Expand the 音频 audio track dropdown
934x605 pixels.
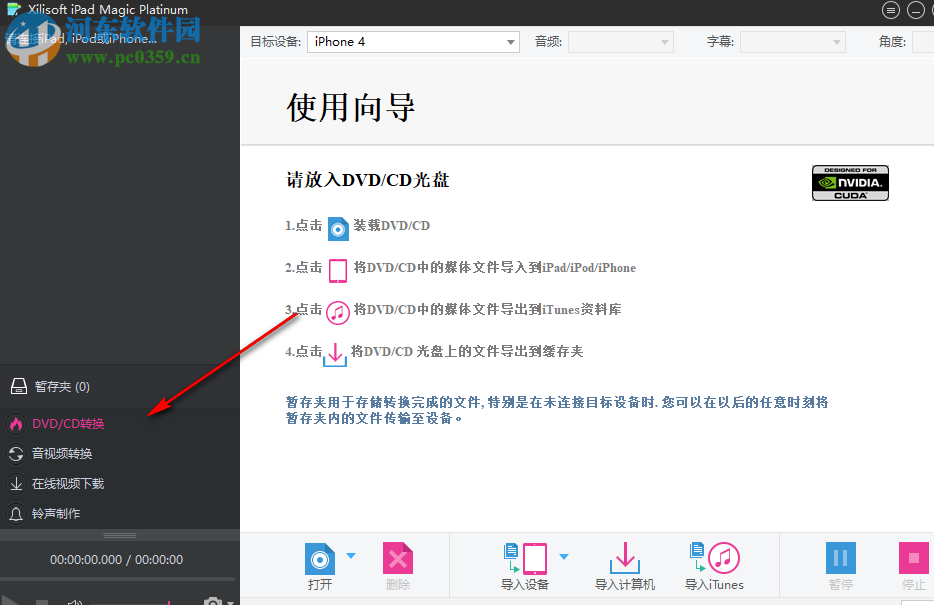pos(620,42)
